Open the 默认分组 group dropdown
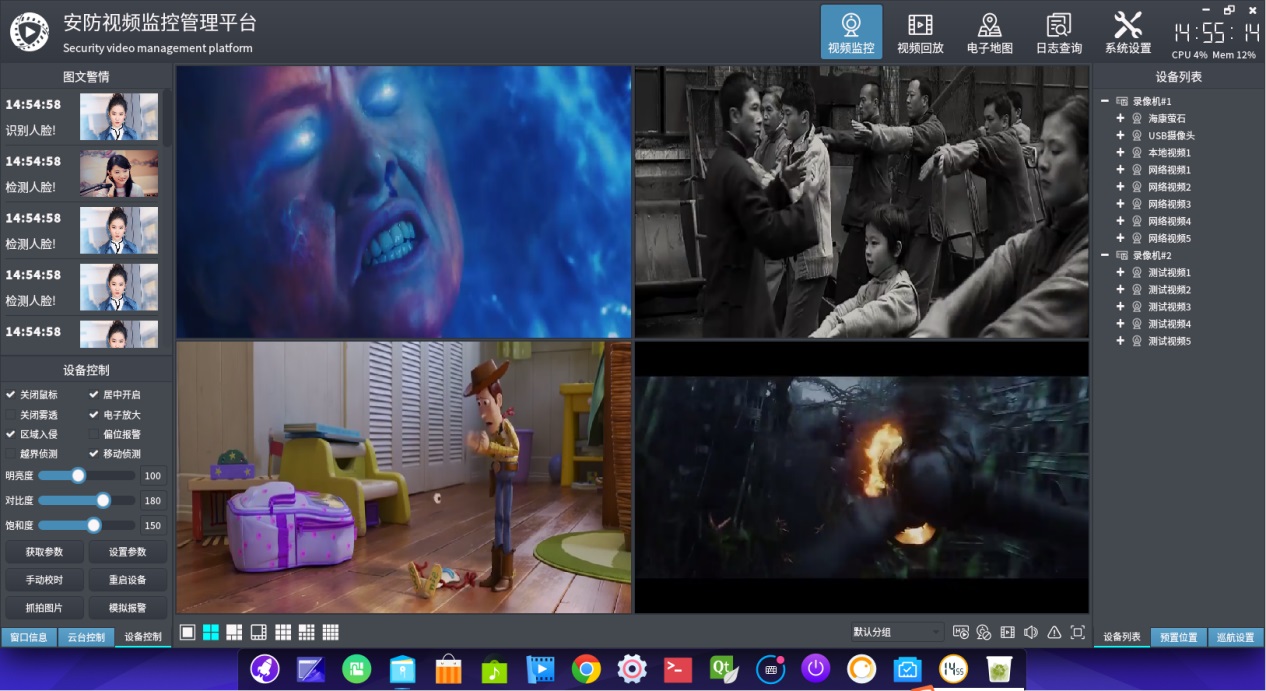Viewport: 1266px width, 691px height. click(895, 632)
